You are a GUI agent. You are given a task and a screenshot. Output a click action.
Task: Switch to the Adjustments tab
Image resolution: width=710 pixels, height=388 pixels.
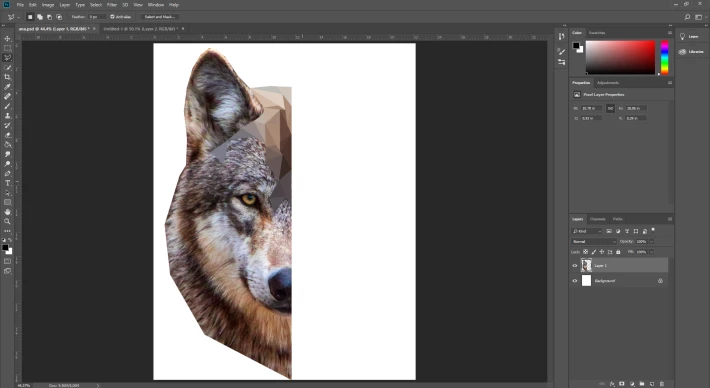(608, 83)
